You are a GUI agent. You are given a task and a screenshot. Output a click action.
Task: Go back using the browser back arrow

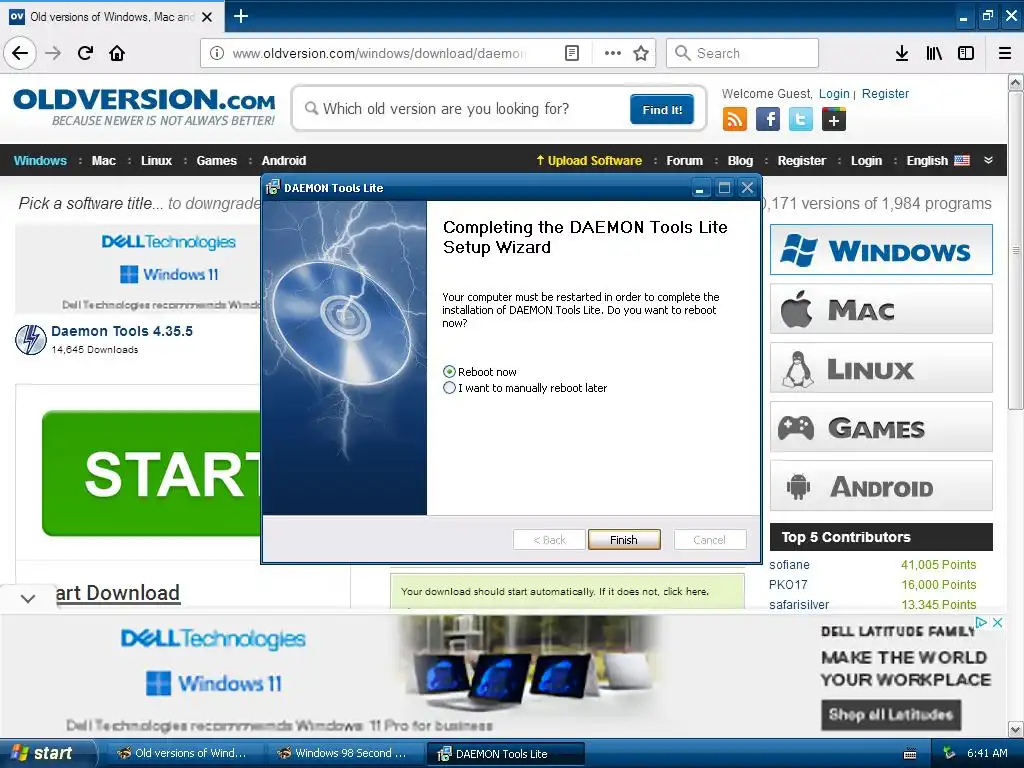point(20,53)
